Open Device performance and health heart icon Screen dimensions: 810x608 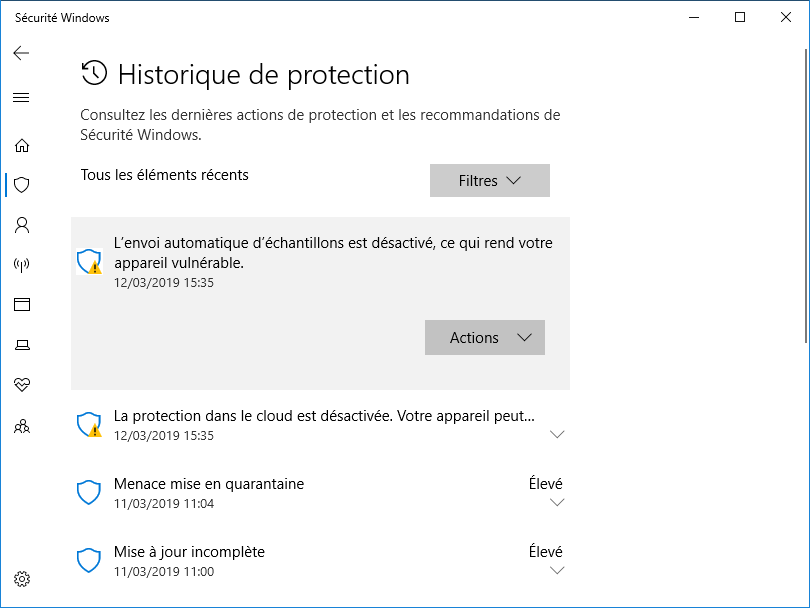coord(22,384)
